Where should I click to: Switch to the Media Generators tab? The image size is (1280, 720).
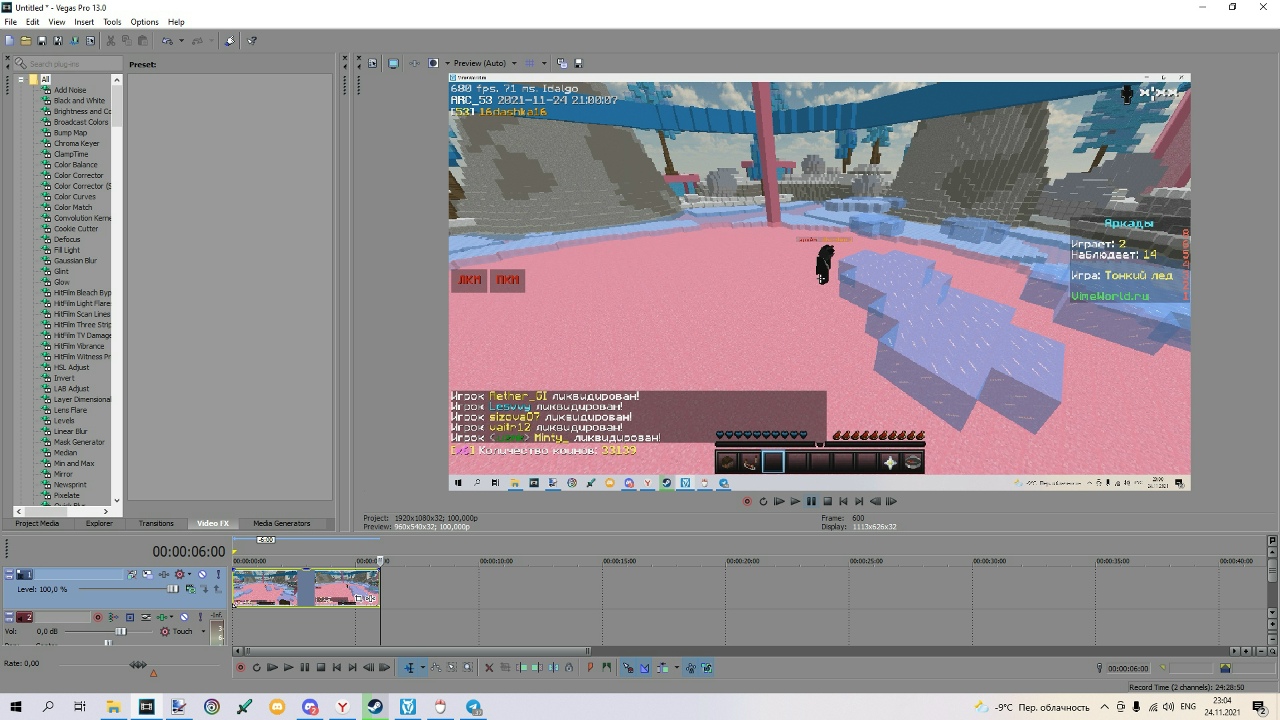(281, 523)
